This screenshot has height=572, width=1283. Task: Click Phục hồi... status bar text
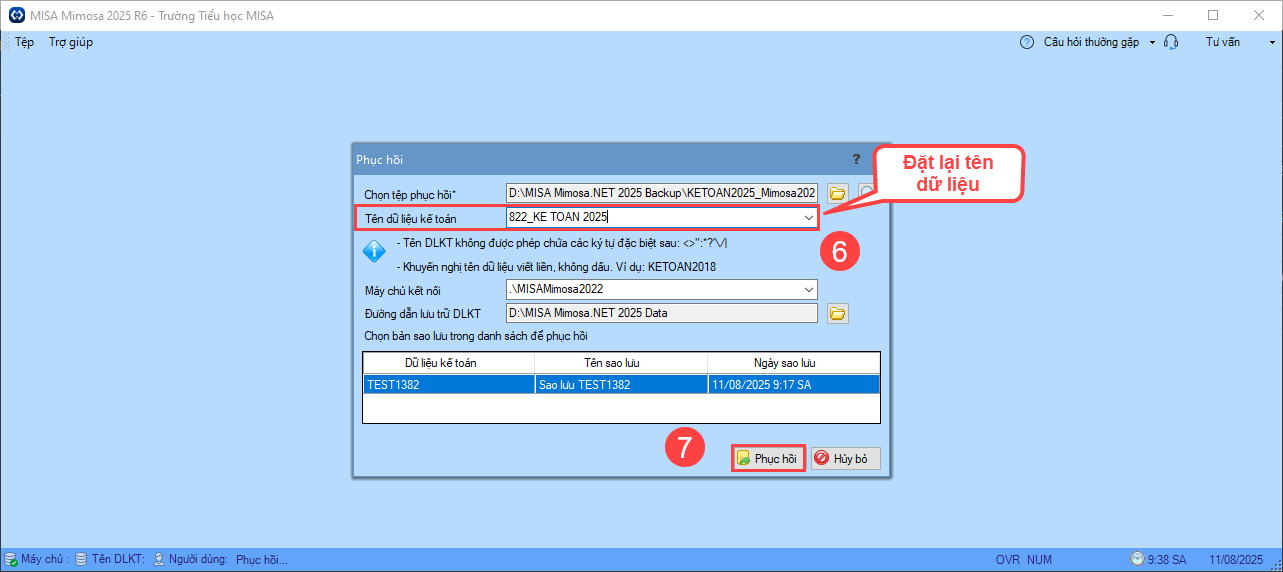point(262,559)
